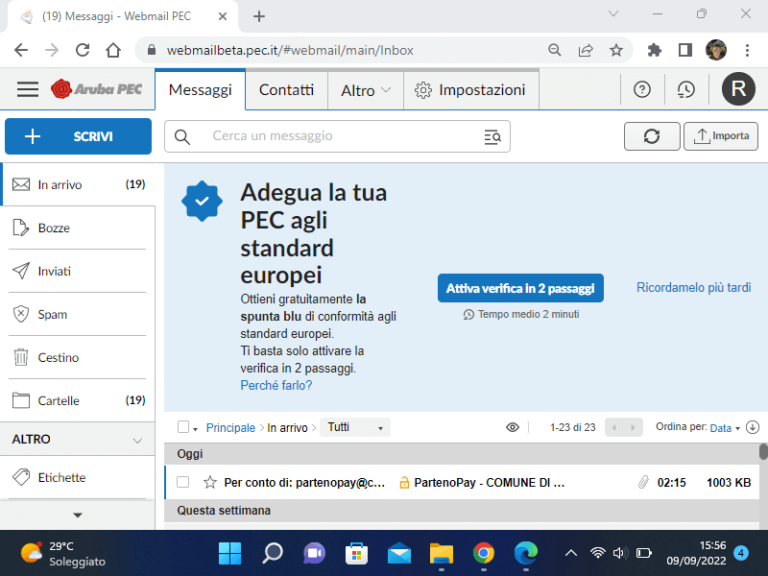The width and height of the screenshot is (768, 576).
Task: Click the browser home icon
Action: point(113,50)
